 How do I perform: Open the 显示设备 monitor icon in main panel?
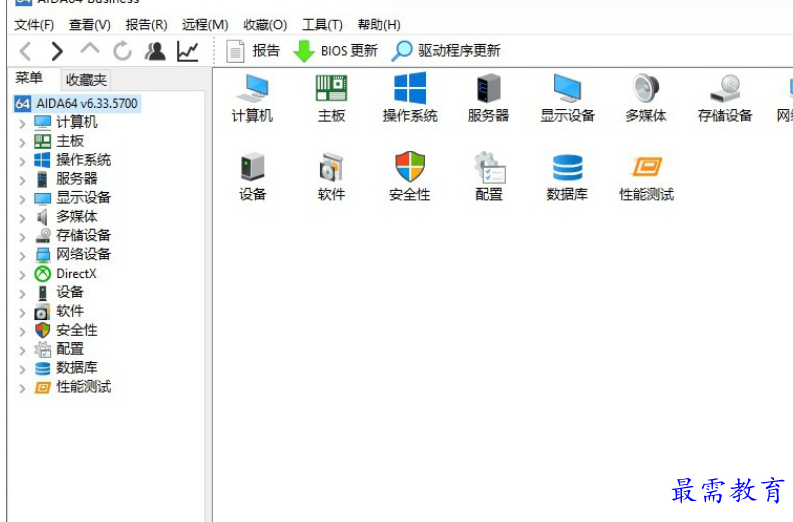point(567,98)
